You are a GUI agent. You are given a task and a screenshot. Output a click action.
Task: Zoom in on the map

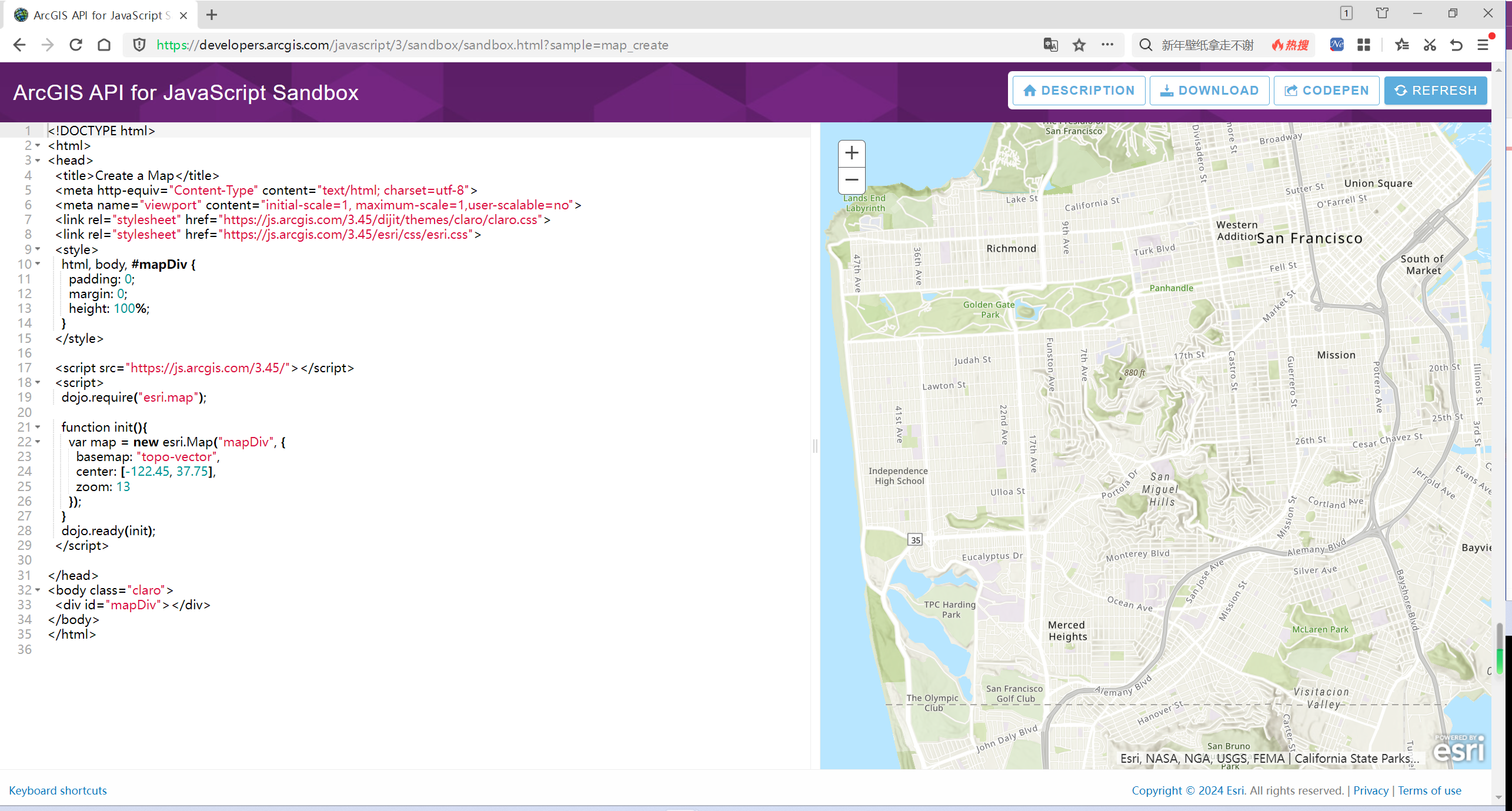pyautogui.click(x=852, y=153)
